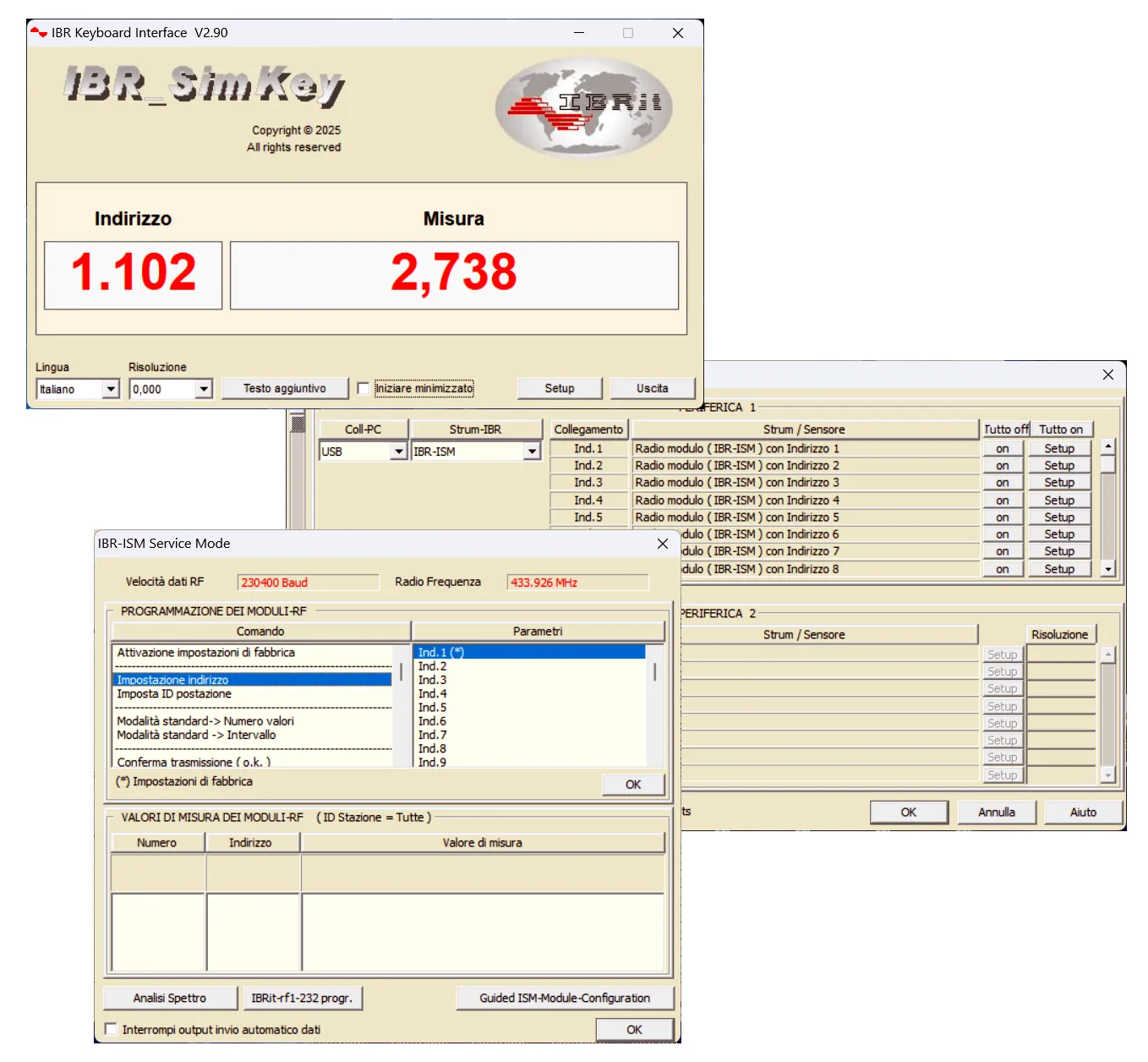Click bottom OK of IBR-ISM Service Mode
The height and width of the screenshot is (1062, 1148).
(x=634, y=1030)
